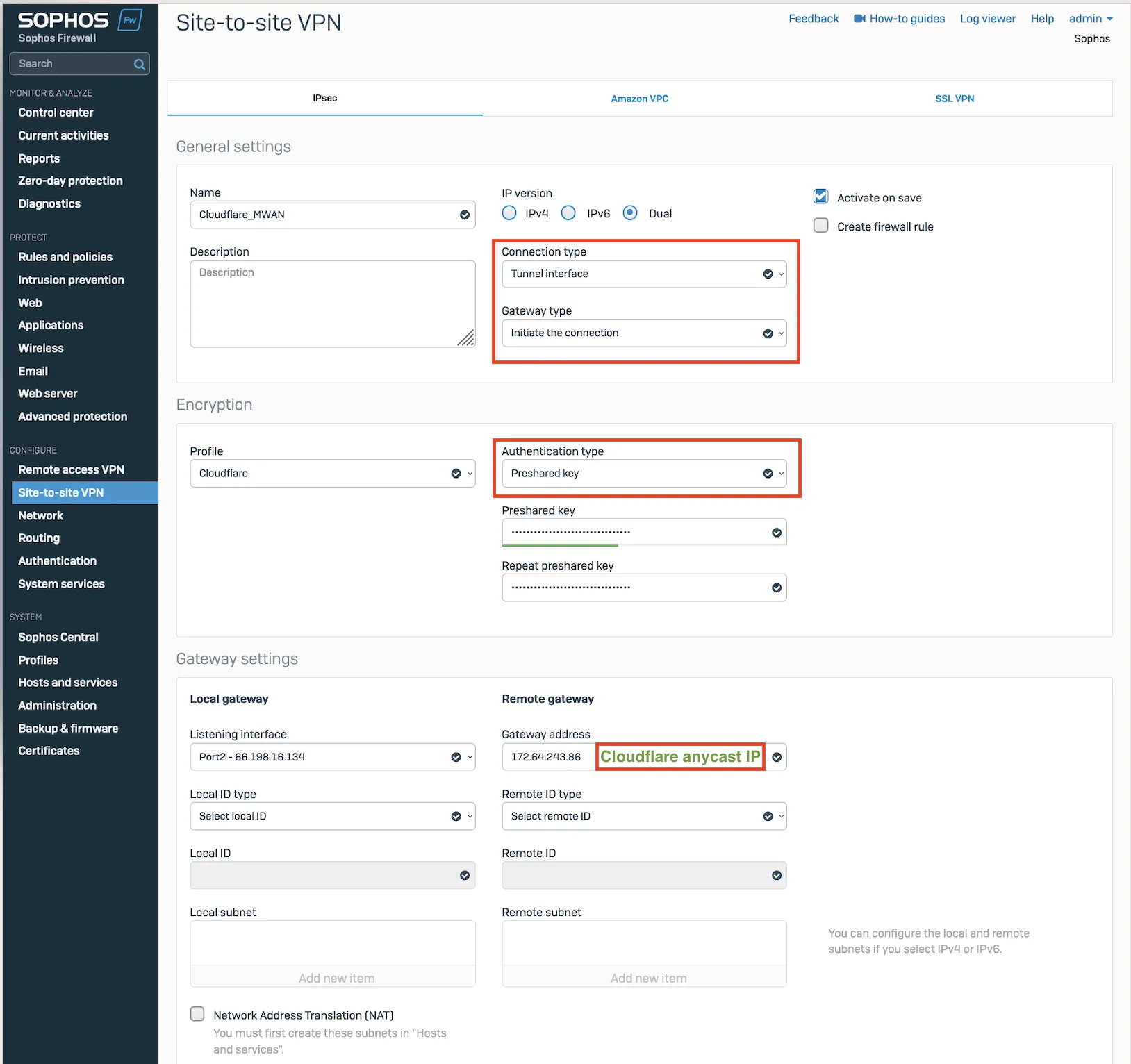Switch to the SSL VPN tab
The width and height of the screenshot is (1131, 1064).
pyautogui.click(x=954, y=99)
